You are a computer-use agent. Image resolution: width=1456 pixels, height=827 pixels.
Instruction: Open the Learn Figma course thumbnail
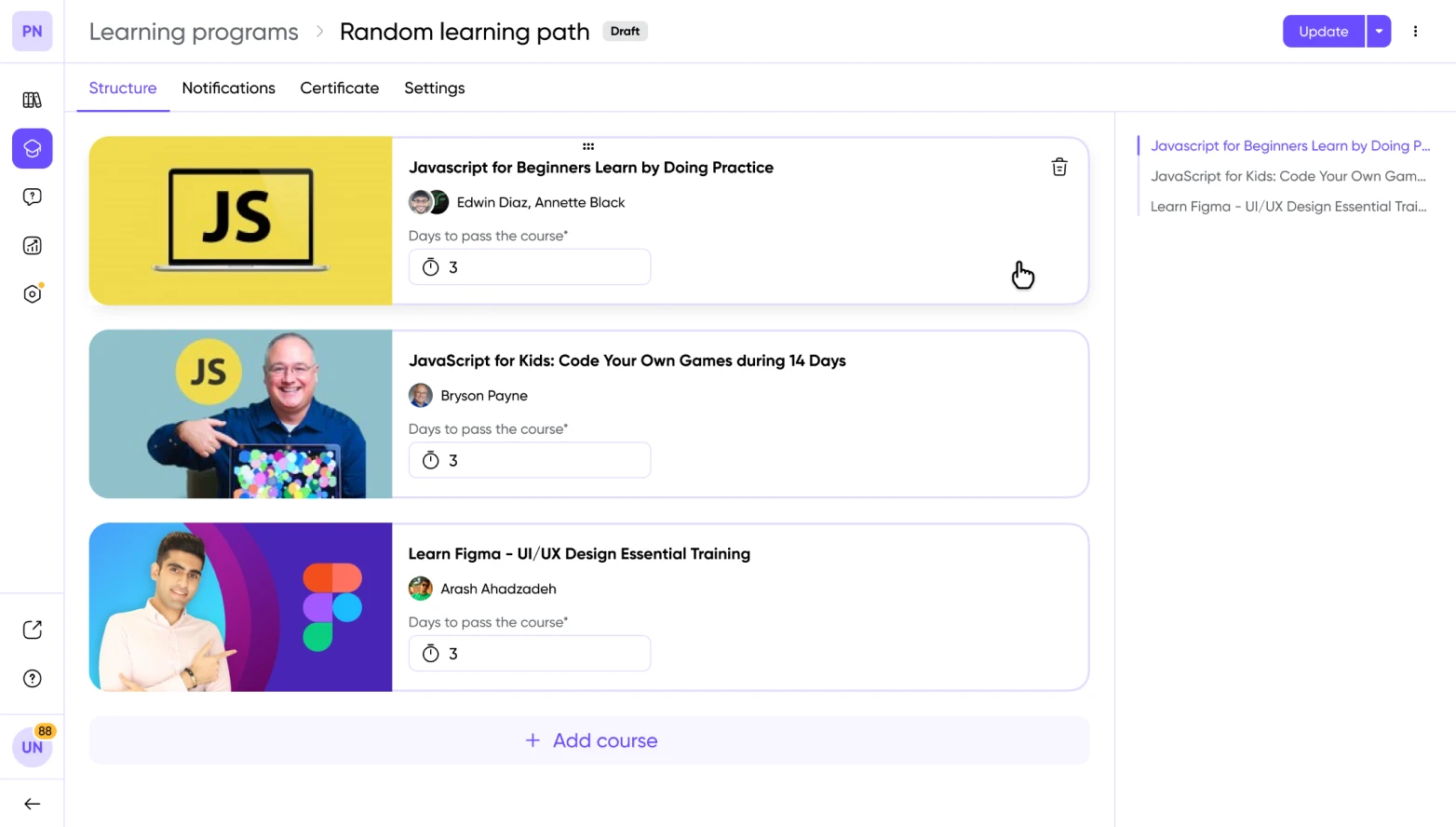tap(241, 607)
